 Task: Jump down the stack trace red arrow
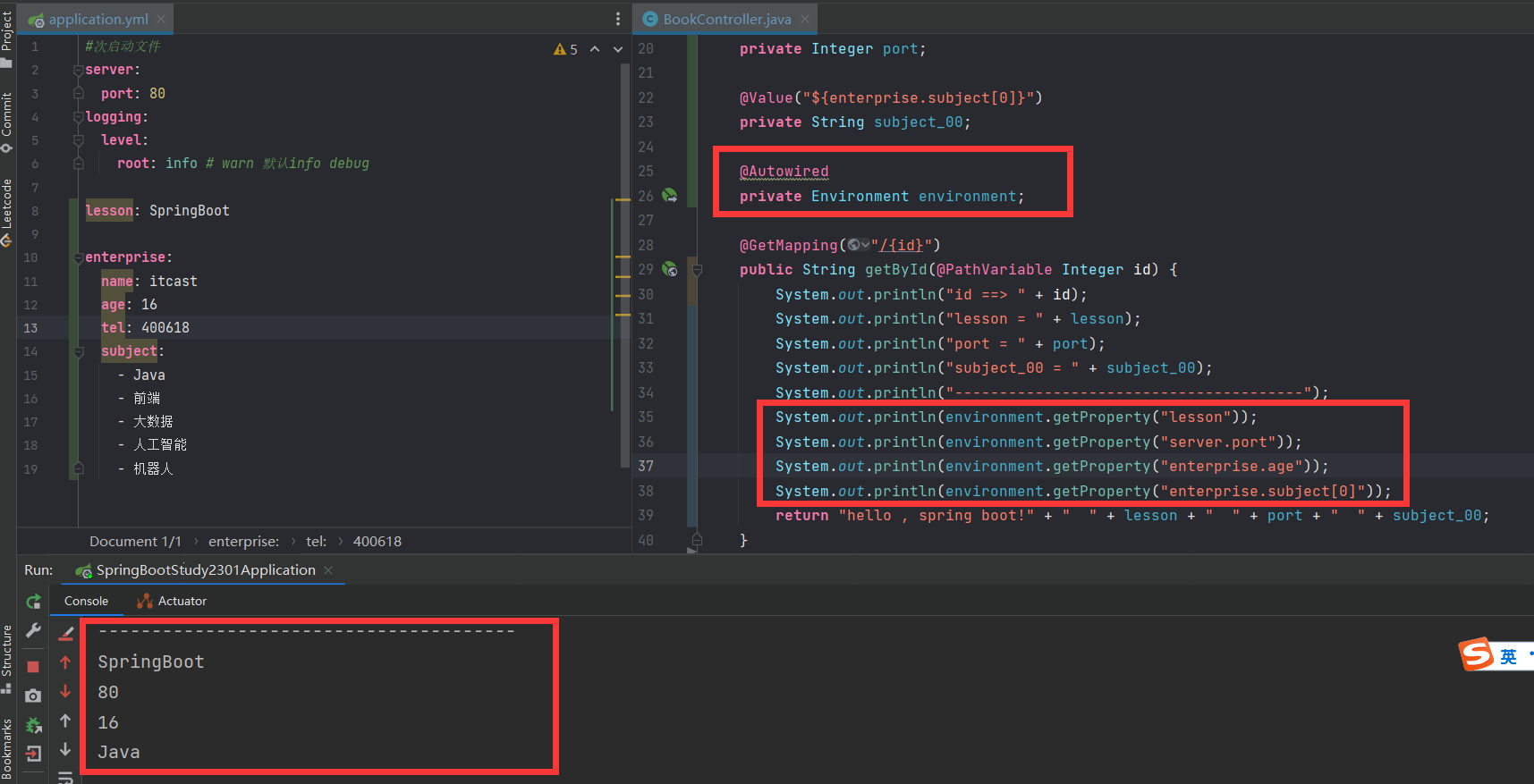[65, 691]
